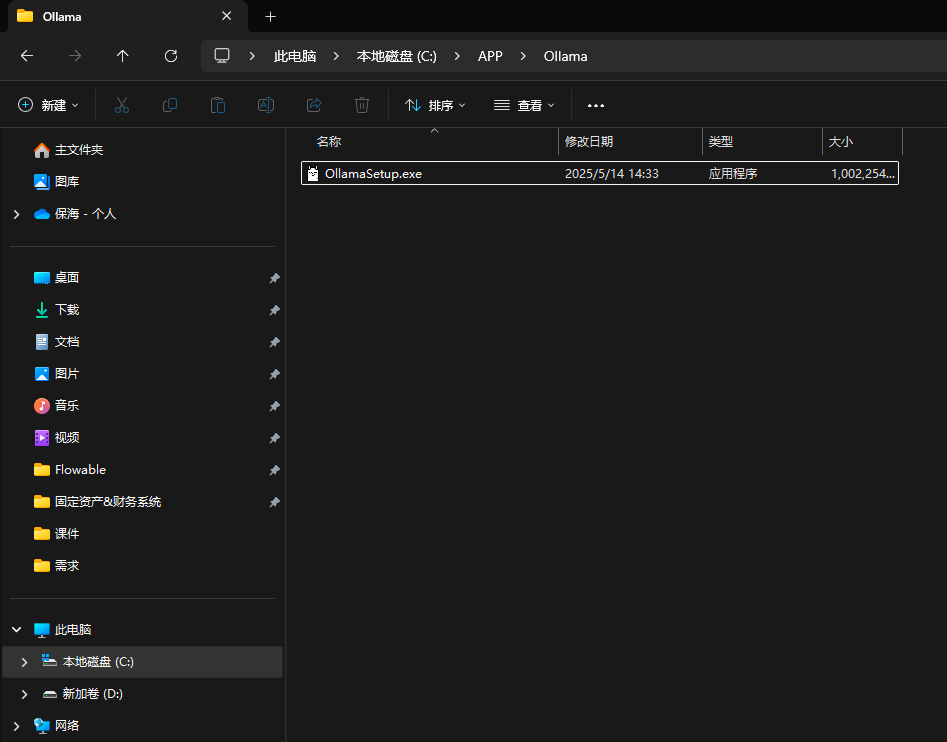Image resolution: width=947 pixels, height=742 pixels.
Task: Click 本地磁盘 (C:) in the address breadcrumb
Action: point(397,56)
